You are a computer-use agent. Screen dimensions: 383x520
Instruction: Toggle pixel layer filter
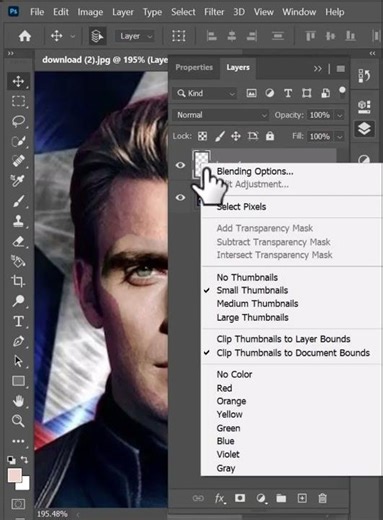pos(251,93)
